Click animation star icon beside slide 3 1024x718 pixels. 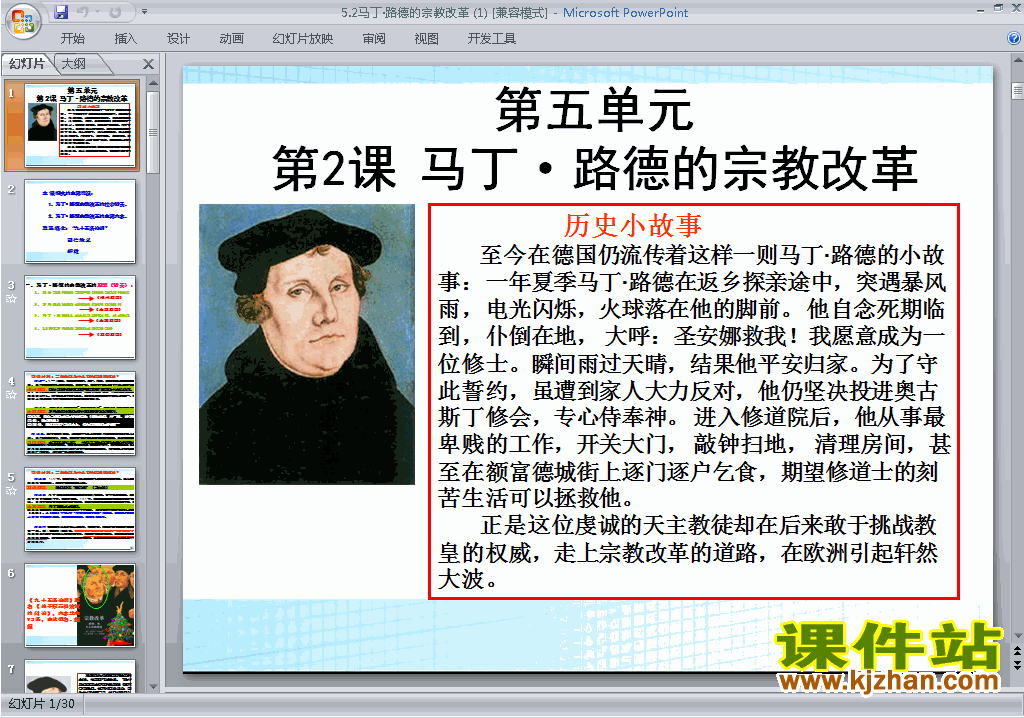point(11,299)
